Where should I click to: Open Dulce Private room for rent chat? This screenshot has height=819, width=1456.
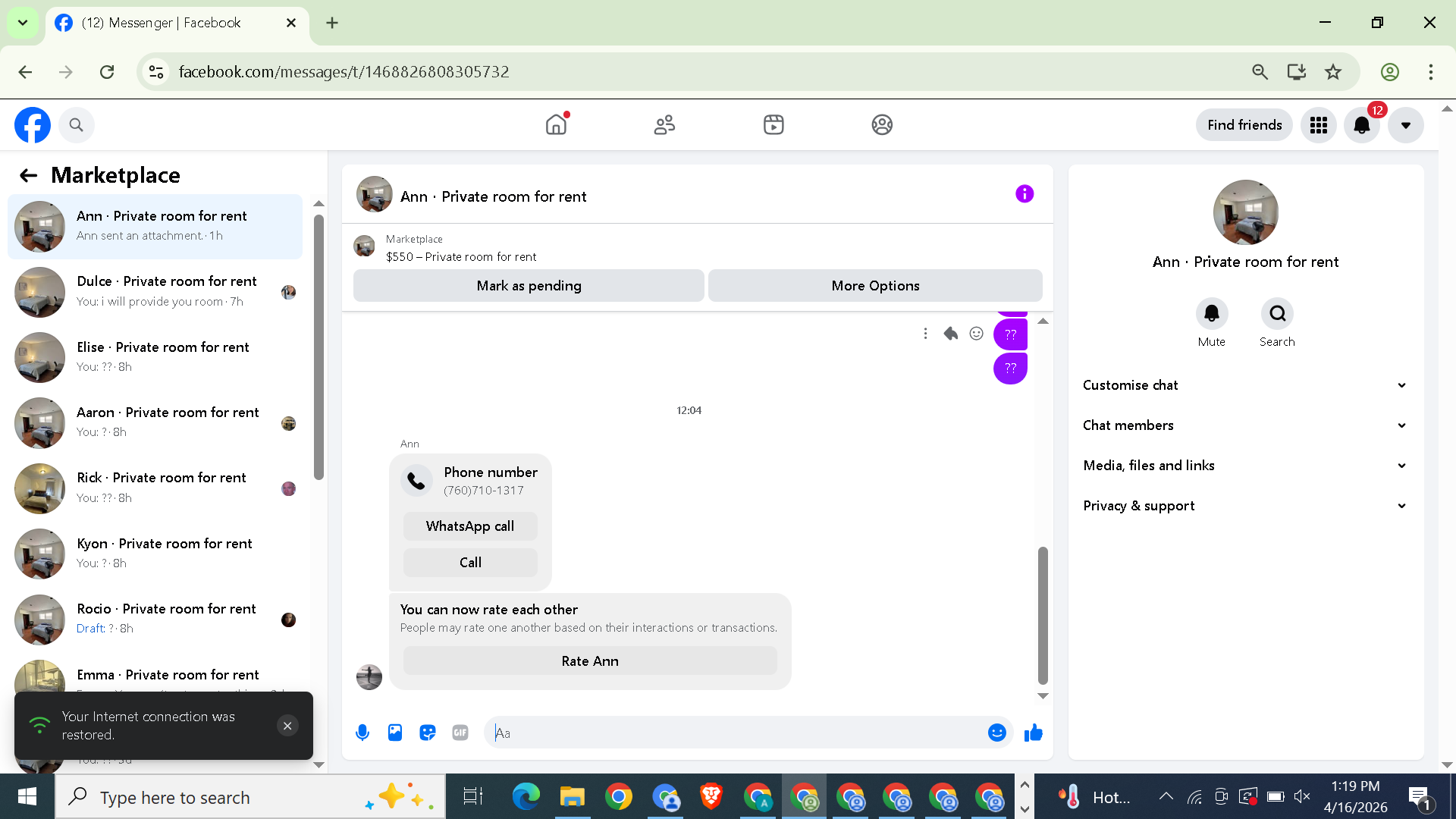(155, 292)
